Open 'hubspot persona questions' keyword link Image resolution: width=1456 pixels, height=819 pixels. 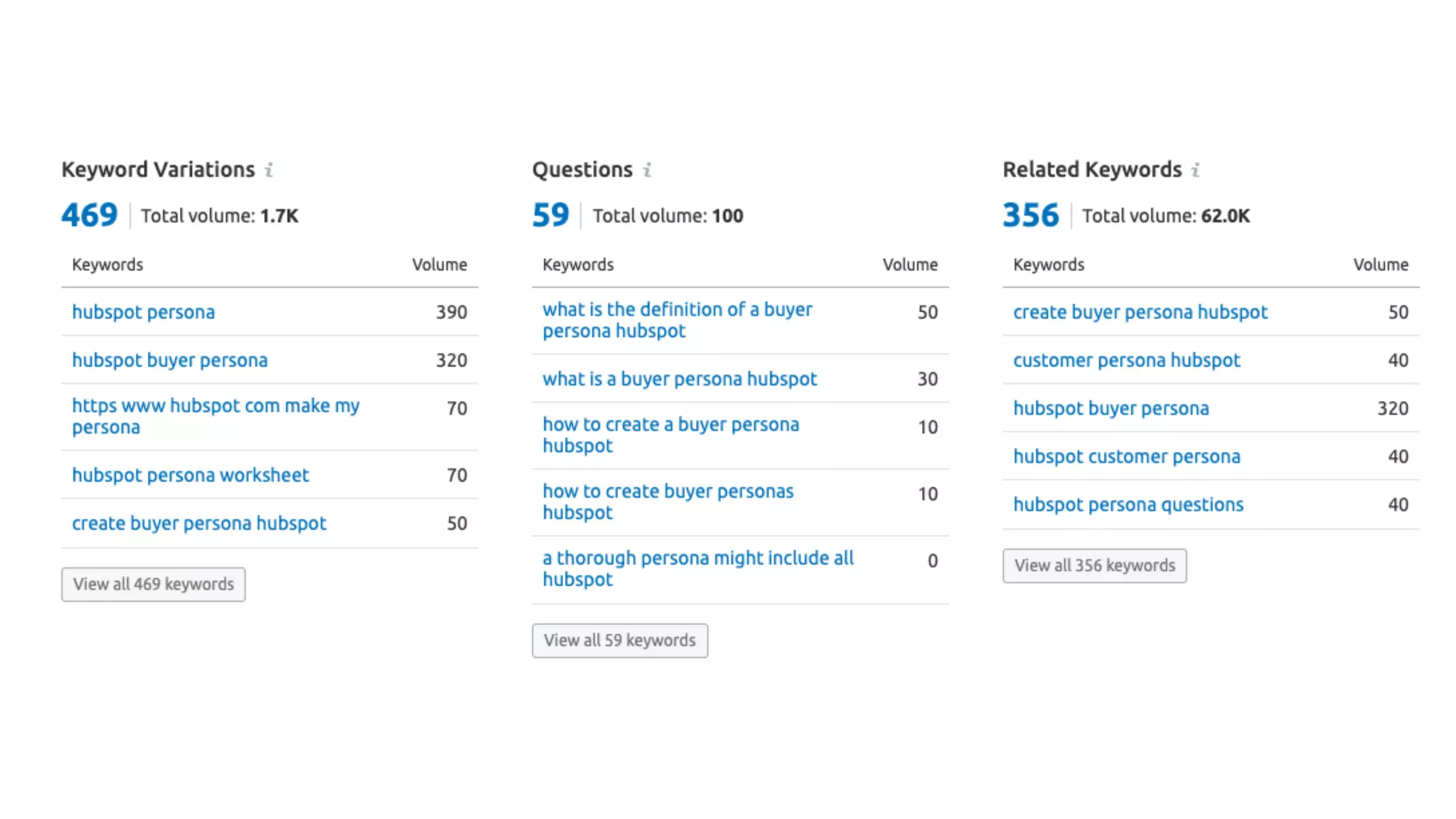pyautogui.click(x=1128, y=505)
